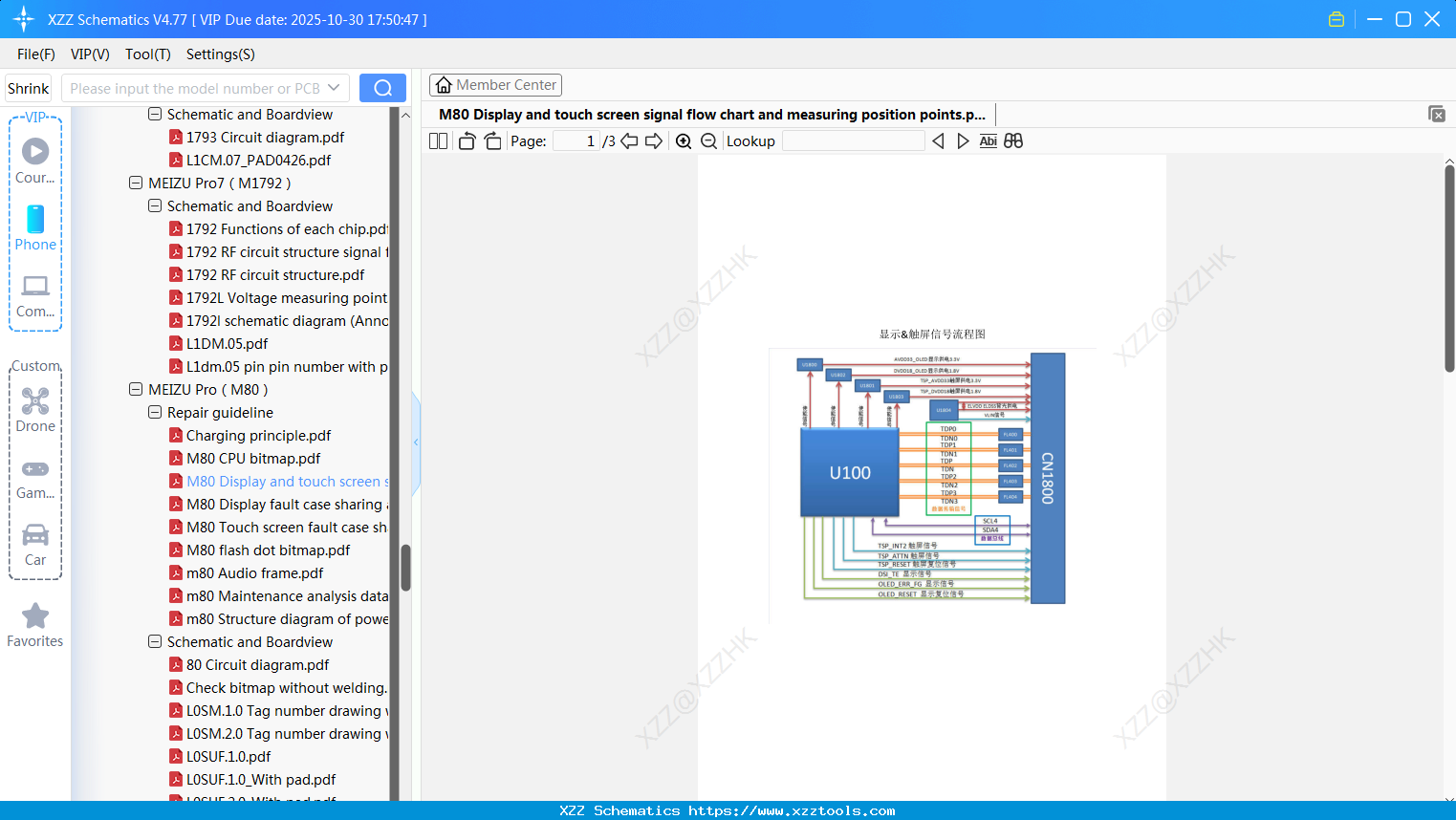The image size is (1456, 820).
Task: Open 1792L Voltage measuring point file
Action: coord(279,297)
